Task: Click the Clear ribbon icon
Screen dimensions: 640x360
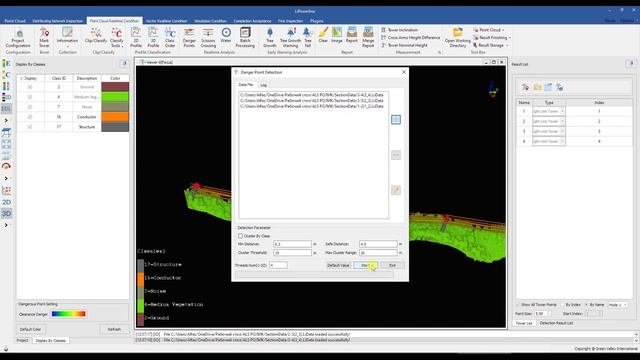Action: pyautogui.click(x=323, y=36)
